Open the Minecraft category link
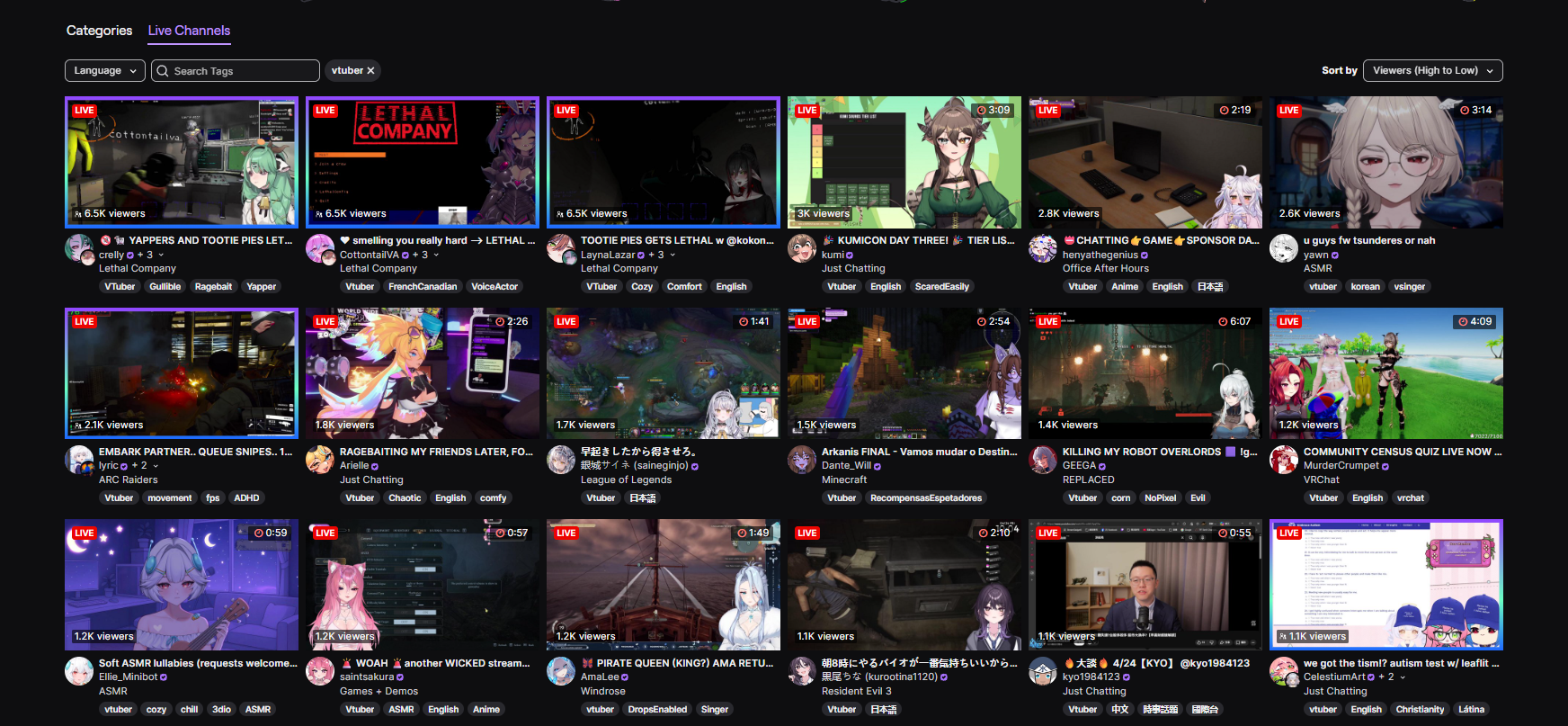Image resolution: width=1568 pixels, height=726 pixels. pos(844,480)
